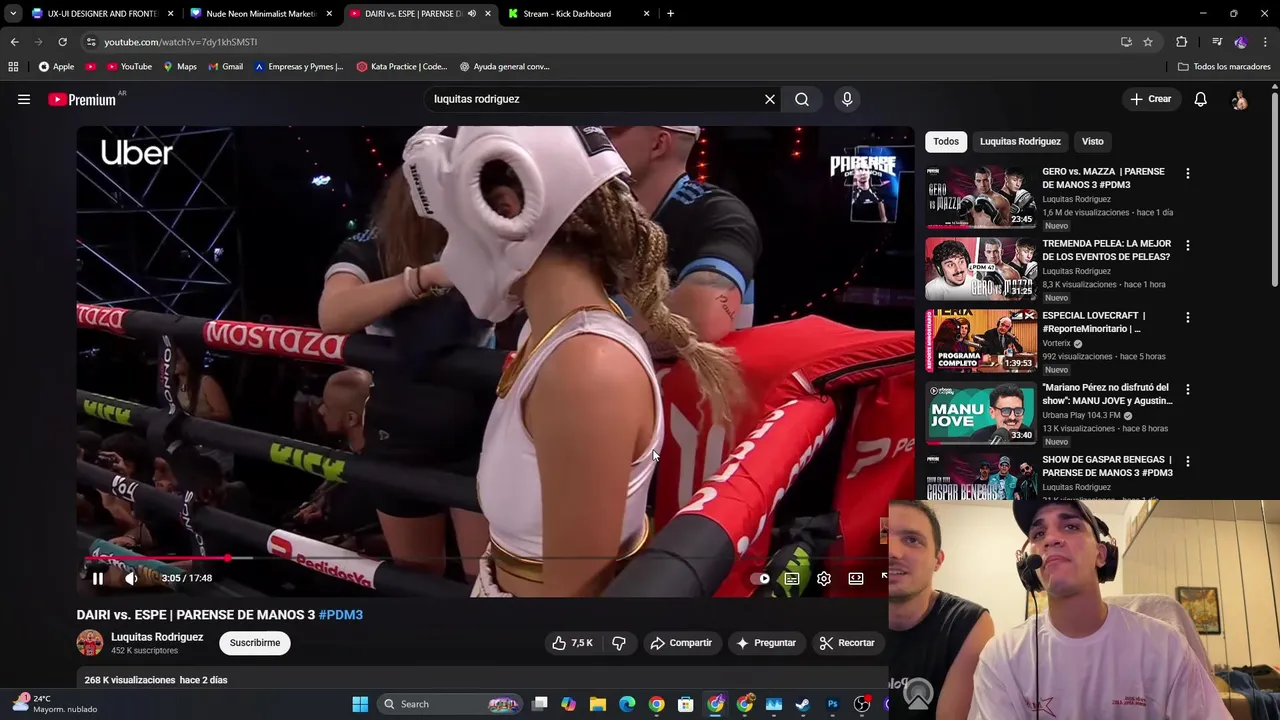Image resolution: width=1280 pixels, height=720 pixels.
Task: Toggle the autoplay switch in player
Action: coord(762,578)
